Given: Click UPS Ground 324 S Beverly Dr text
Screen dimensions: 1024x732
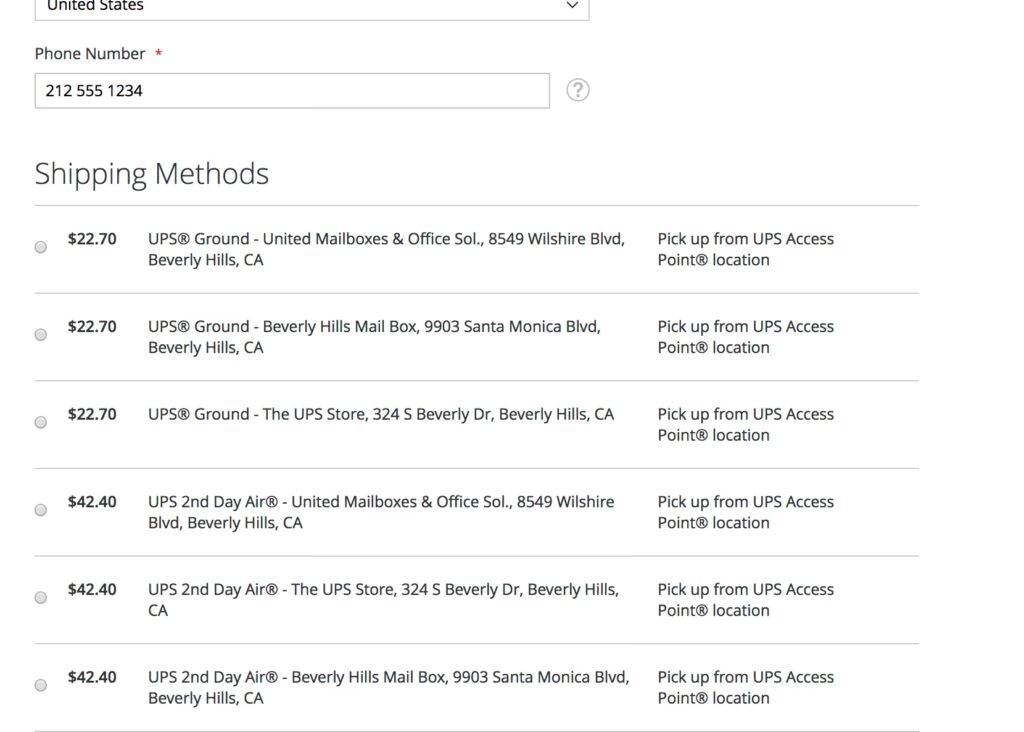Looking at the screenshot, I should click(x=381, y=414).
